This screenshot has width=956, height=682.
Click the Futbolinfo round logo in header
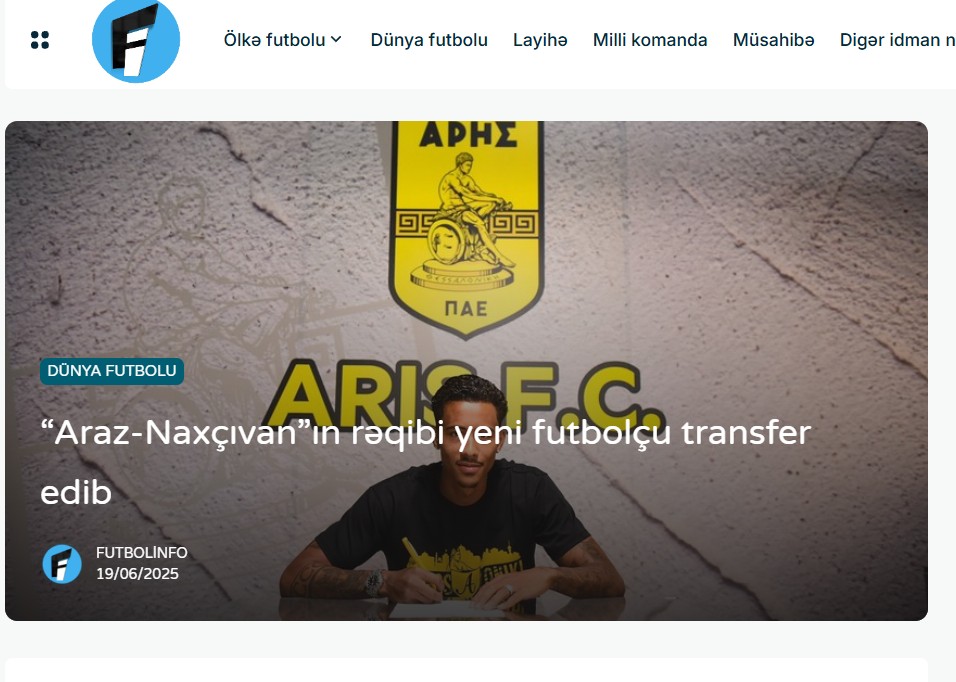(x=136, y=40)
